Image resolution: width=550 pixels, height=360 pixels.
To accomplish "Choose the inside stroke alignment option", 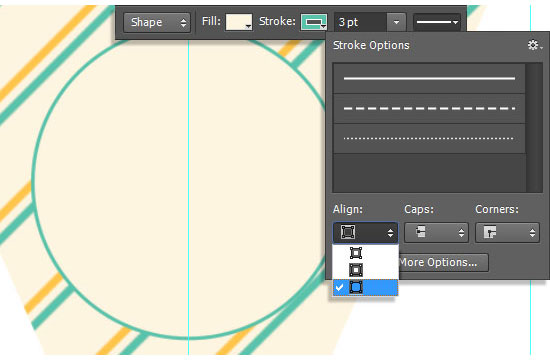I will pos(365,253).
